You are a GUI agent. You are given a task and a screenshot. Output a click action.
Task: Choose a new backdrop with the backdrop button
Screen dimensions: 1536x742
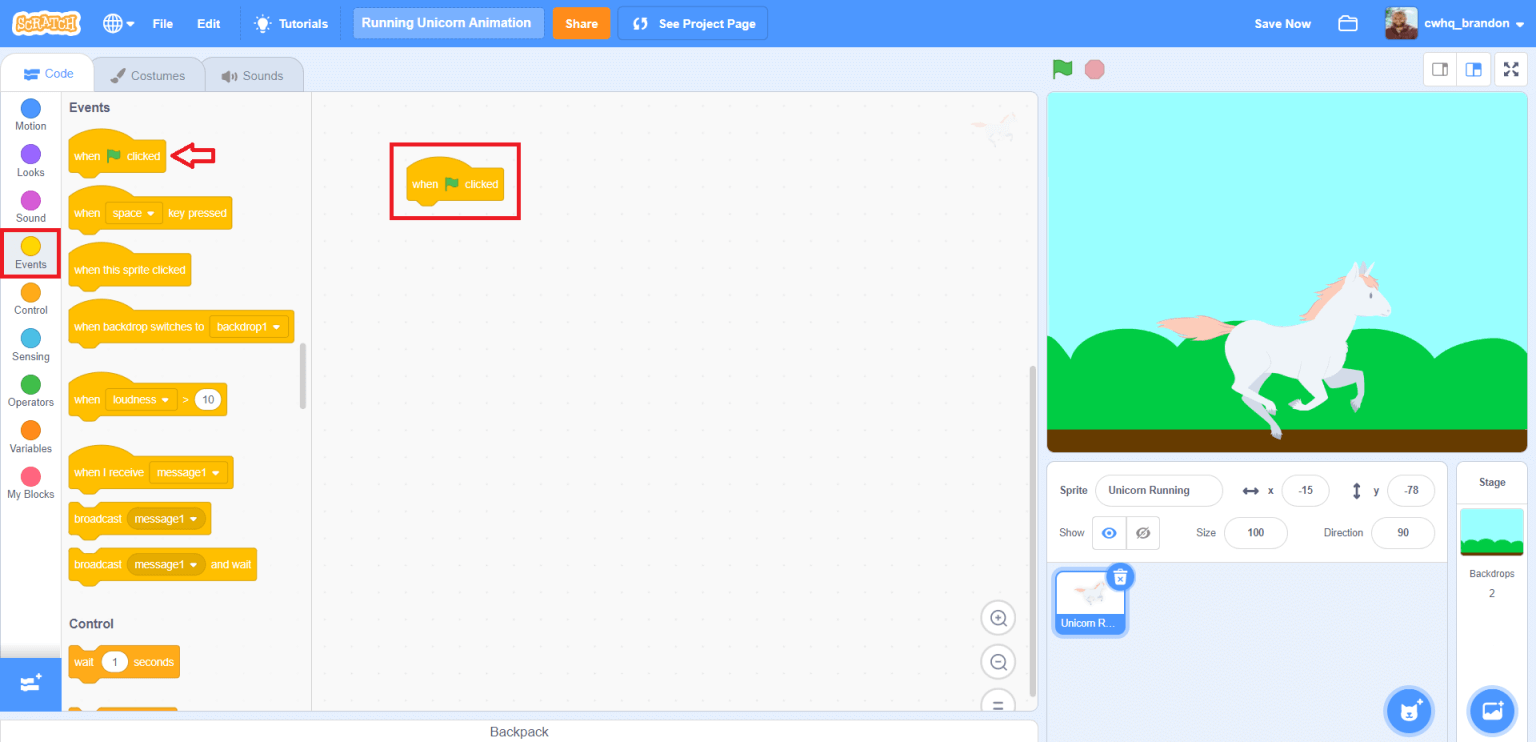[x=1491, y=710]
